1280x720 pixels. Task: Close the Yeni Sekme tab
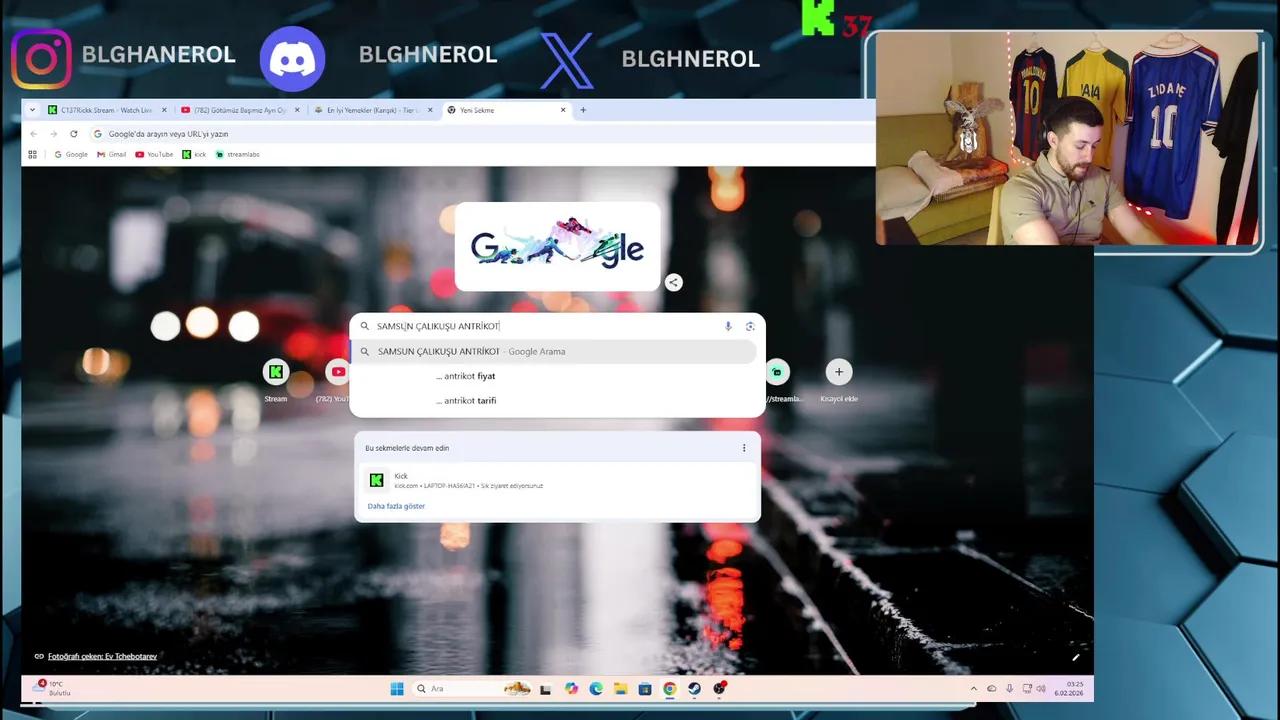563,110
